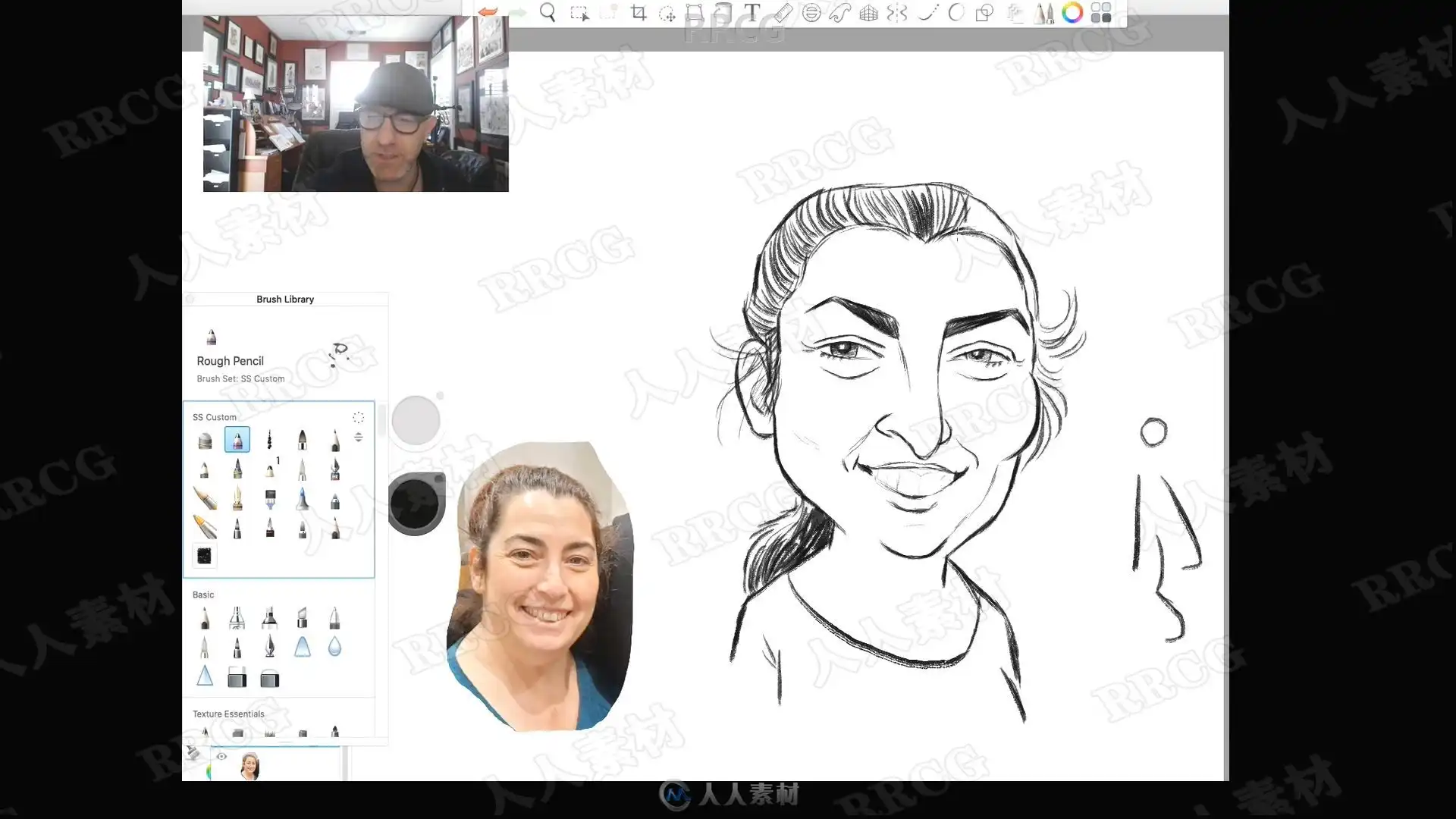This screenshot has width=1456, height=819.
Task: Enable the Ruler guide tool
Action: 783,12
